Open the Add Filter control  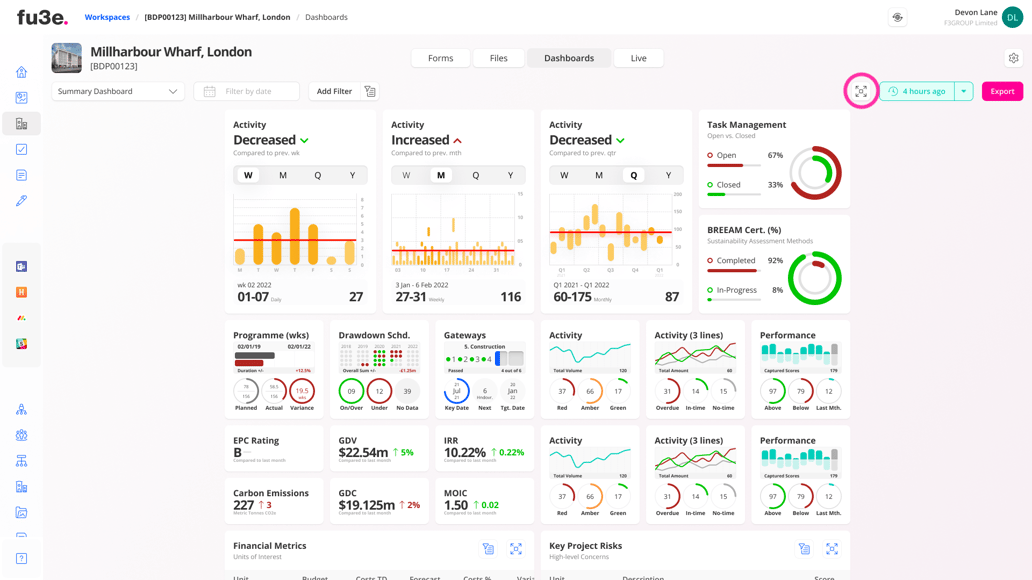335,91
